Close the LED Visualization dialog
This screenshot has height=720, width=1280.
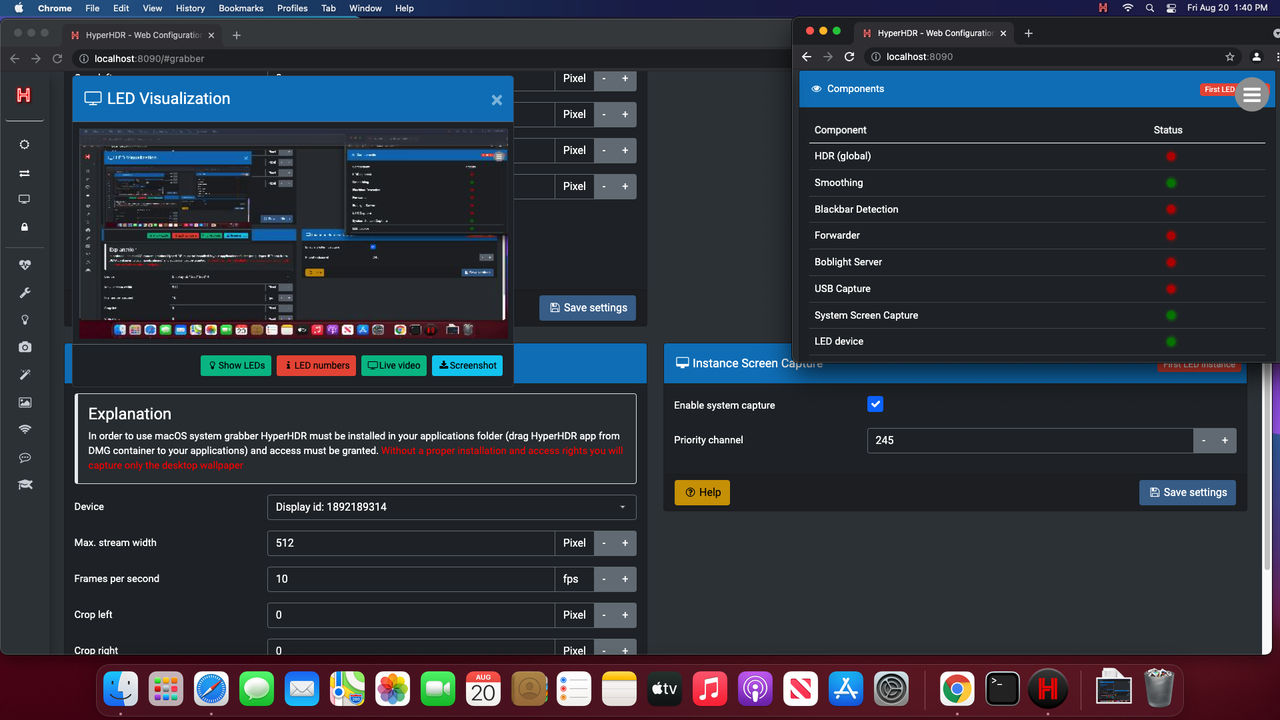(496, 100)
